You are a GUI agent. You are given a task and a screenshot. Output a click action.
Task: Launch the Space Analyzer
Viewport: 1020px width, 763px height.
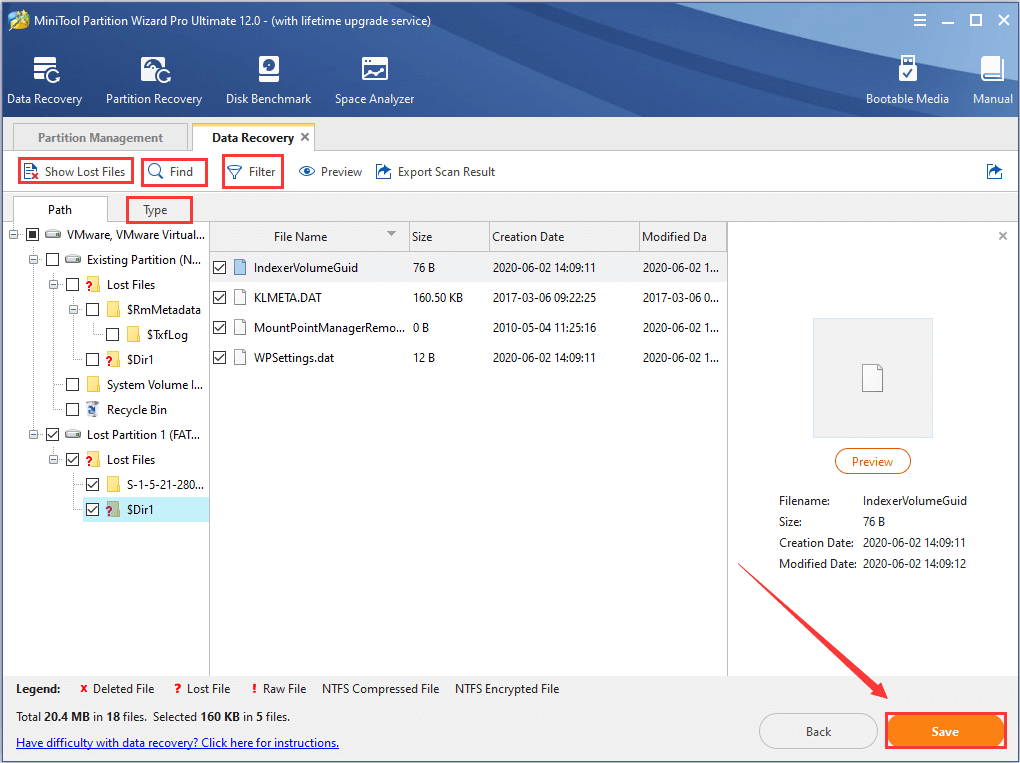pos(373,78)
